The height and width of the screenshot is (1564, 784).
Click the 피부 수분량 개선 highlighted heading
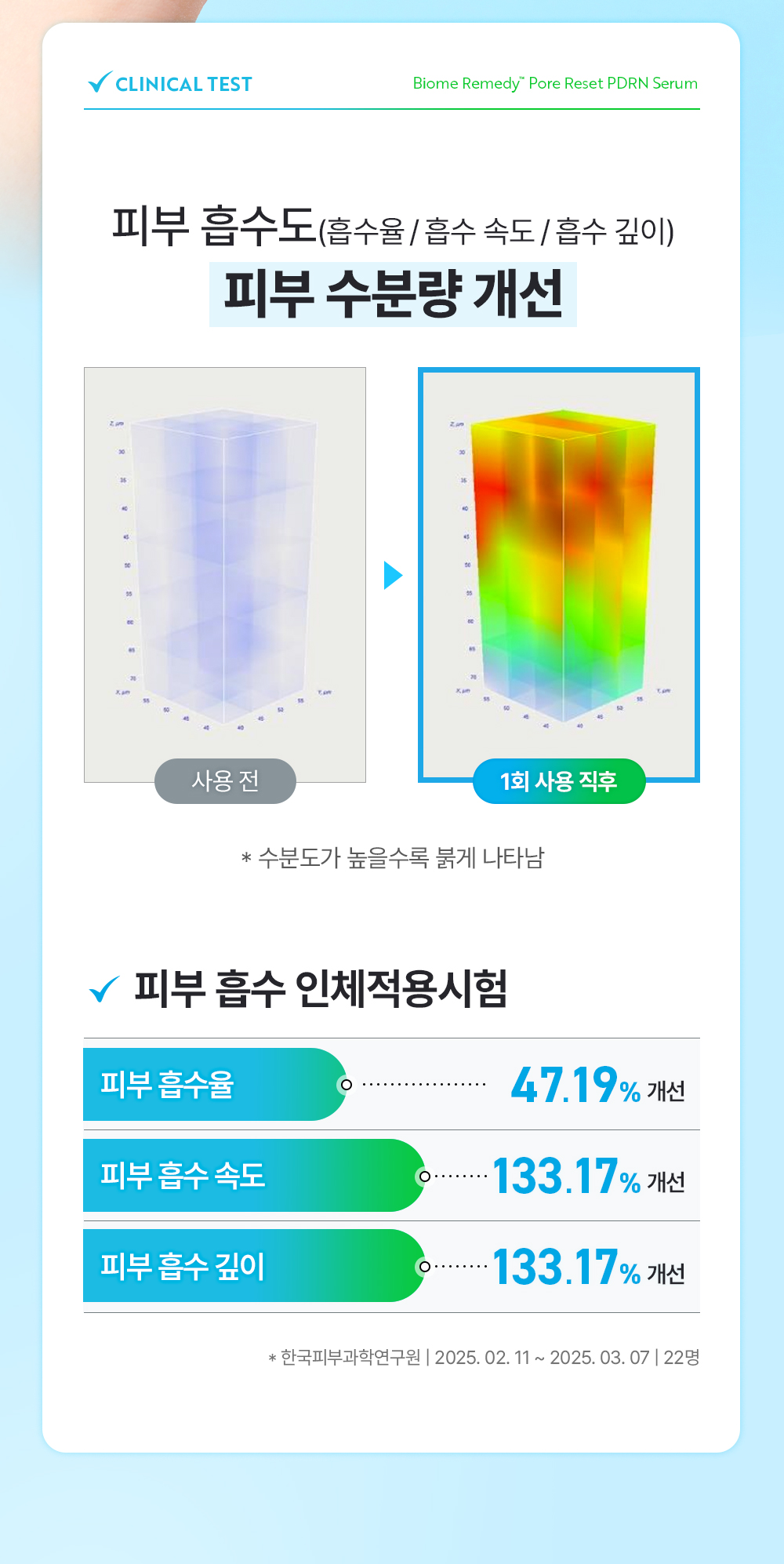393,294
